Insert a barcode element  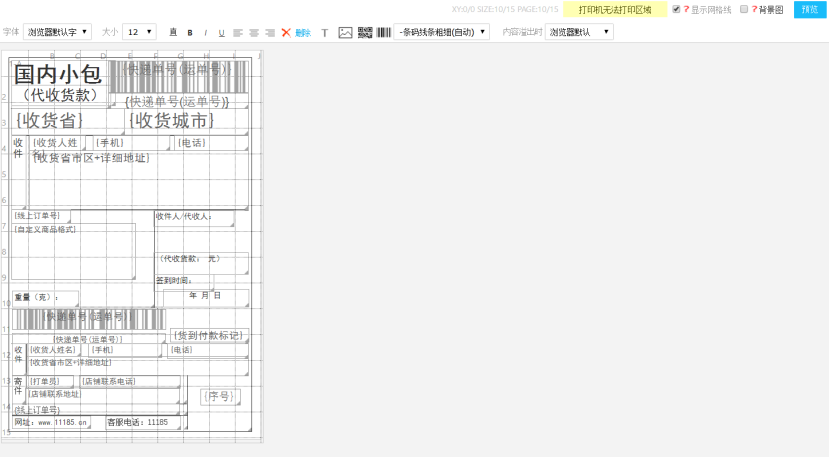pos(384,33)
